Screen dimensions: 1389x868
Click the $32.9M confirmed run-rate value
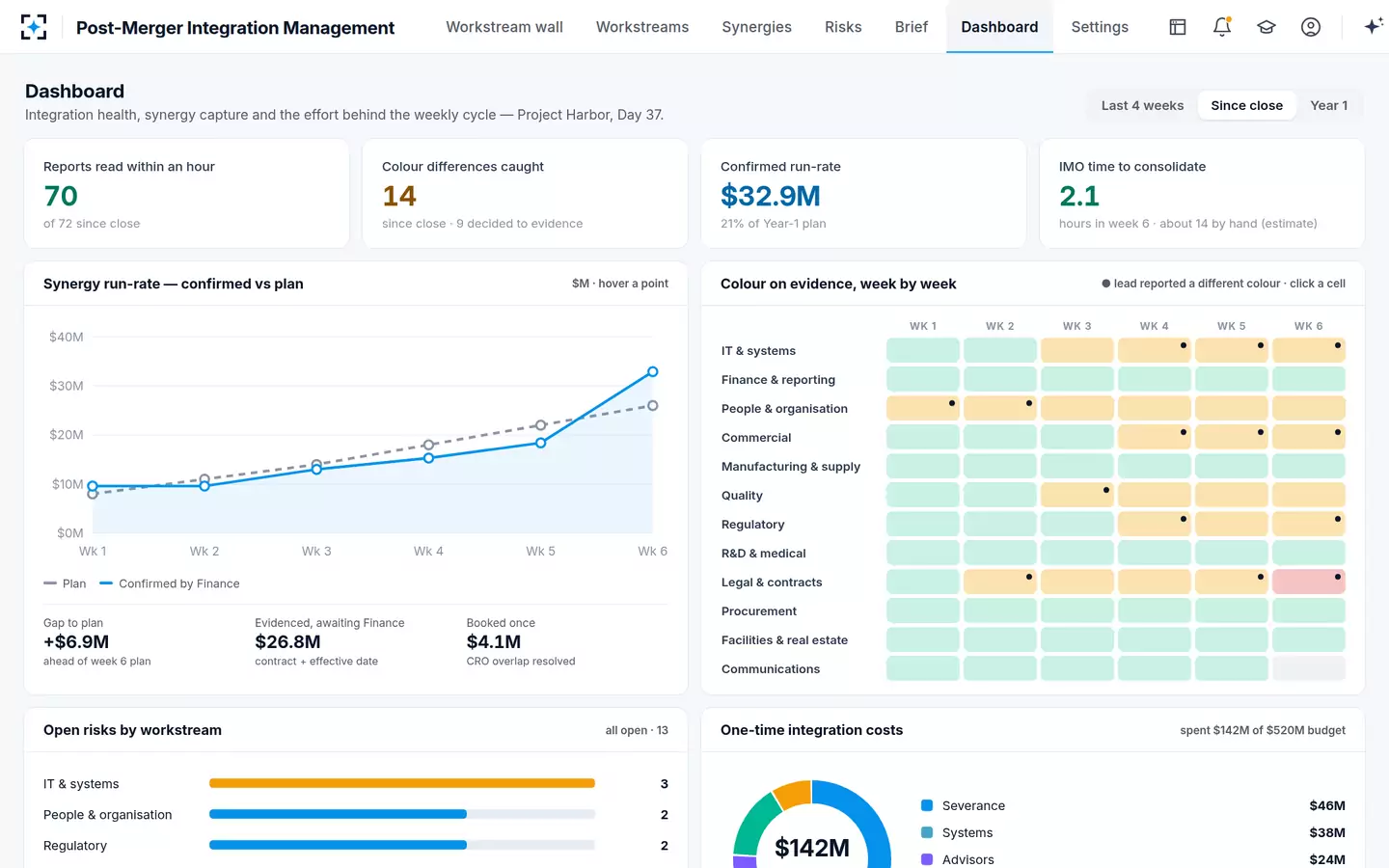(x=771, y=196)
